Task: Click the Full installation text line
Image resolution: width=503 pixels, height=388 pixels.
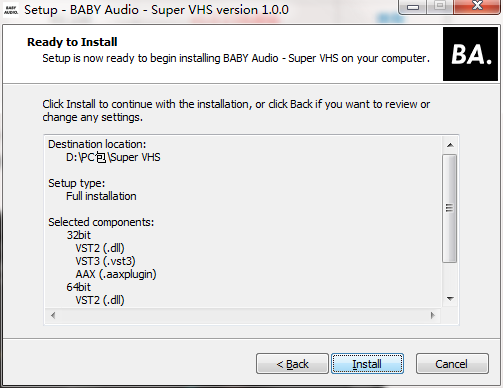Action: point(101,196)
